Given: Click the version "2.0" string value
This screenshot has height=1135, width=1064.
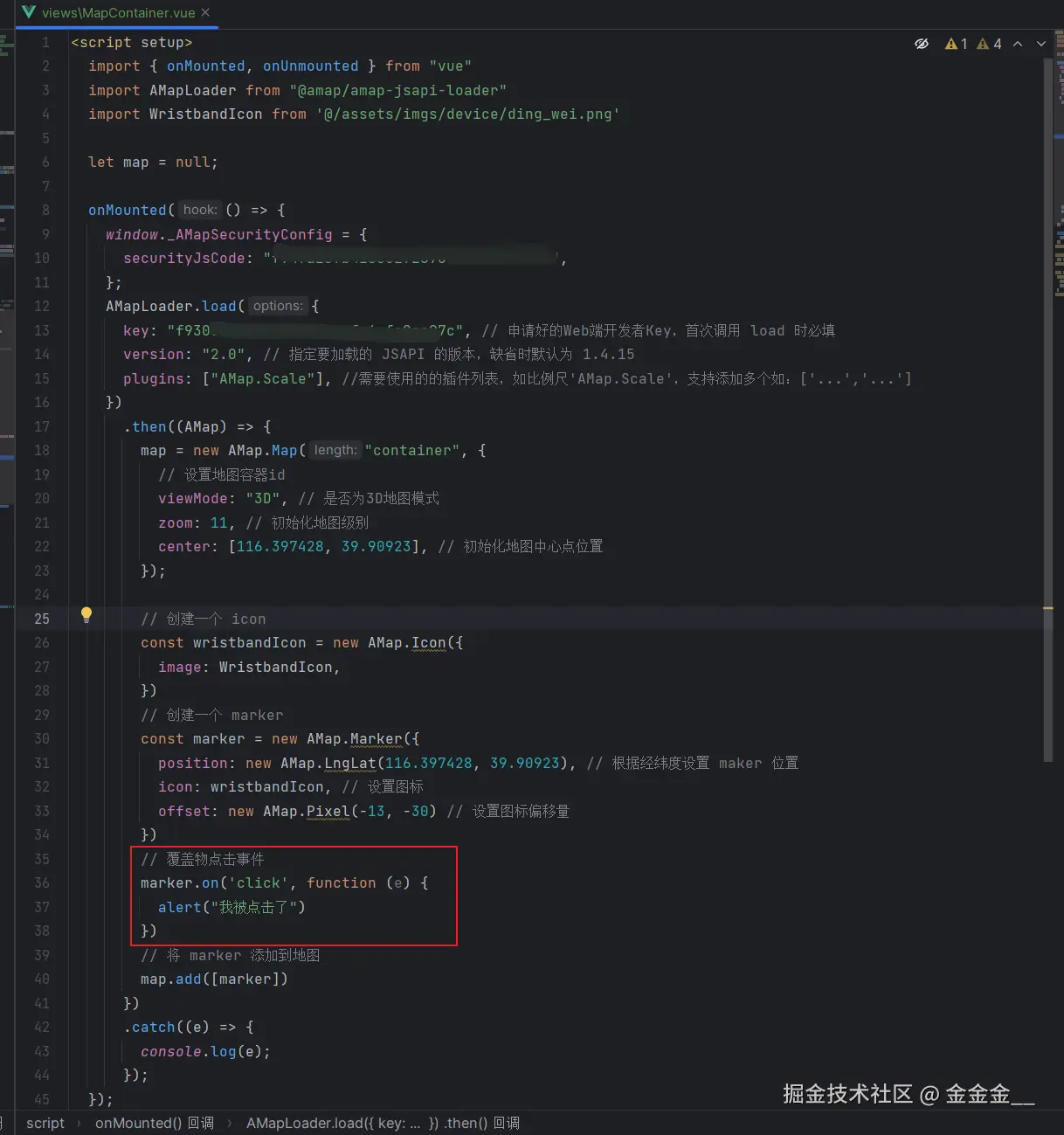Looking at the screenshot, I should (223, 355).
